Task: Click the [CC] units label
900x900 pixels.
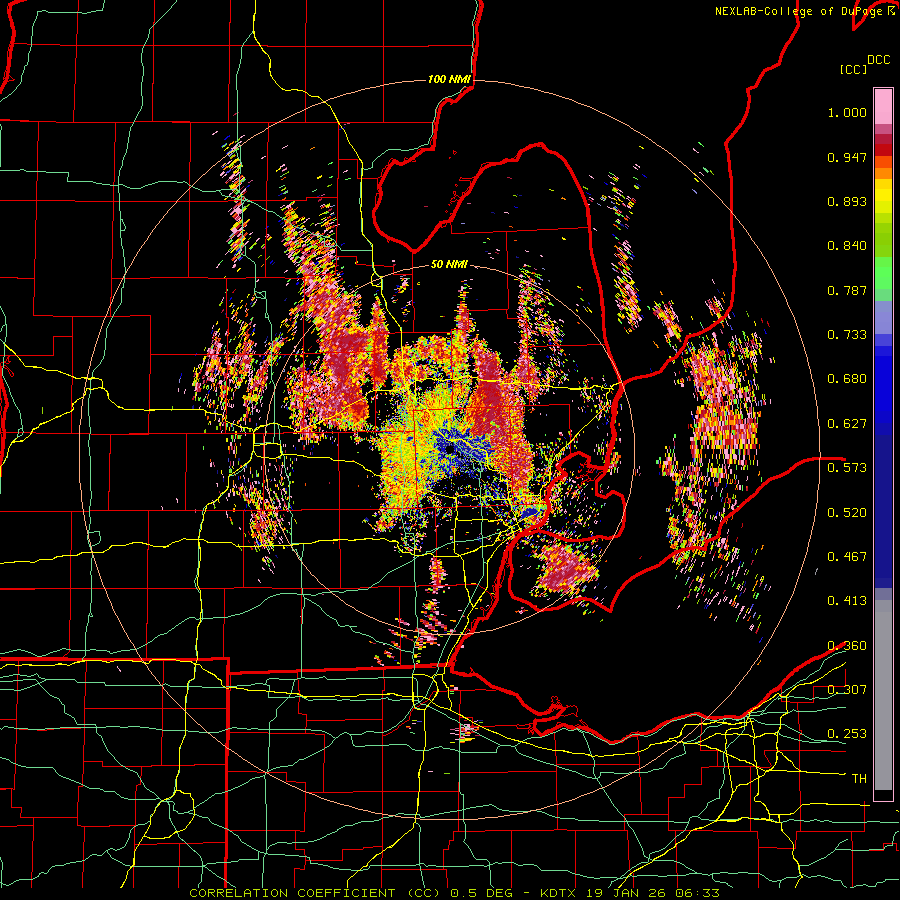Action: coord(853,69)
